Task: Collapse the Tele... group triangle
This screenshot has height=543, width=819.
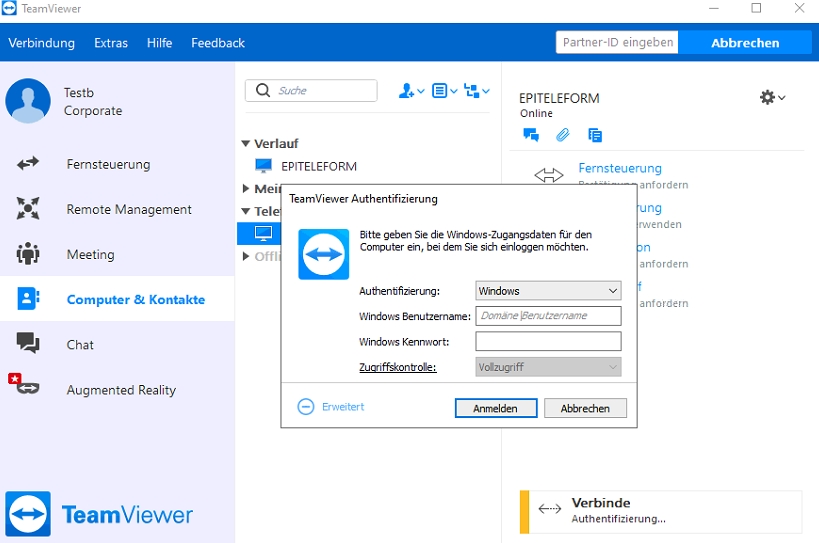Action: 245,211
